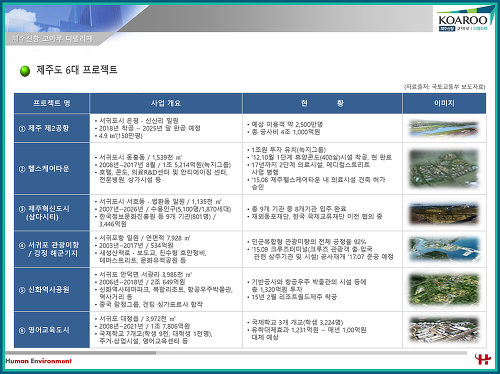Click the '현 황' column header
This screenshot has width=500, height=374.
[x=322, y=103]
